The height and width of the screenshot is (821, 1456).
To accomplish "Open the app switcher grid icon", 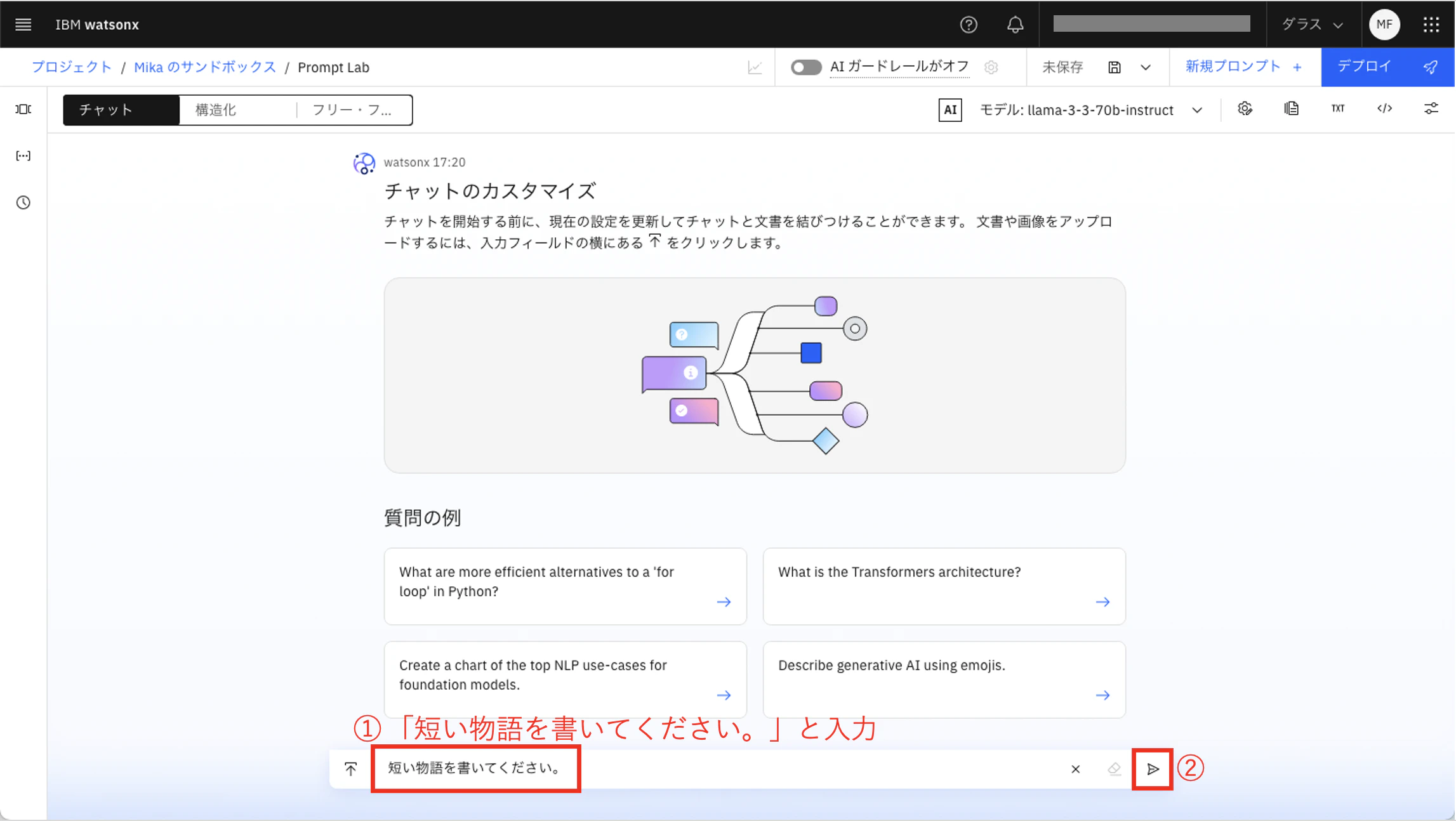I will (1431, 24).
